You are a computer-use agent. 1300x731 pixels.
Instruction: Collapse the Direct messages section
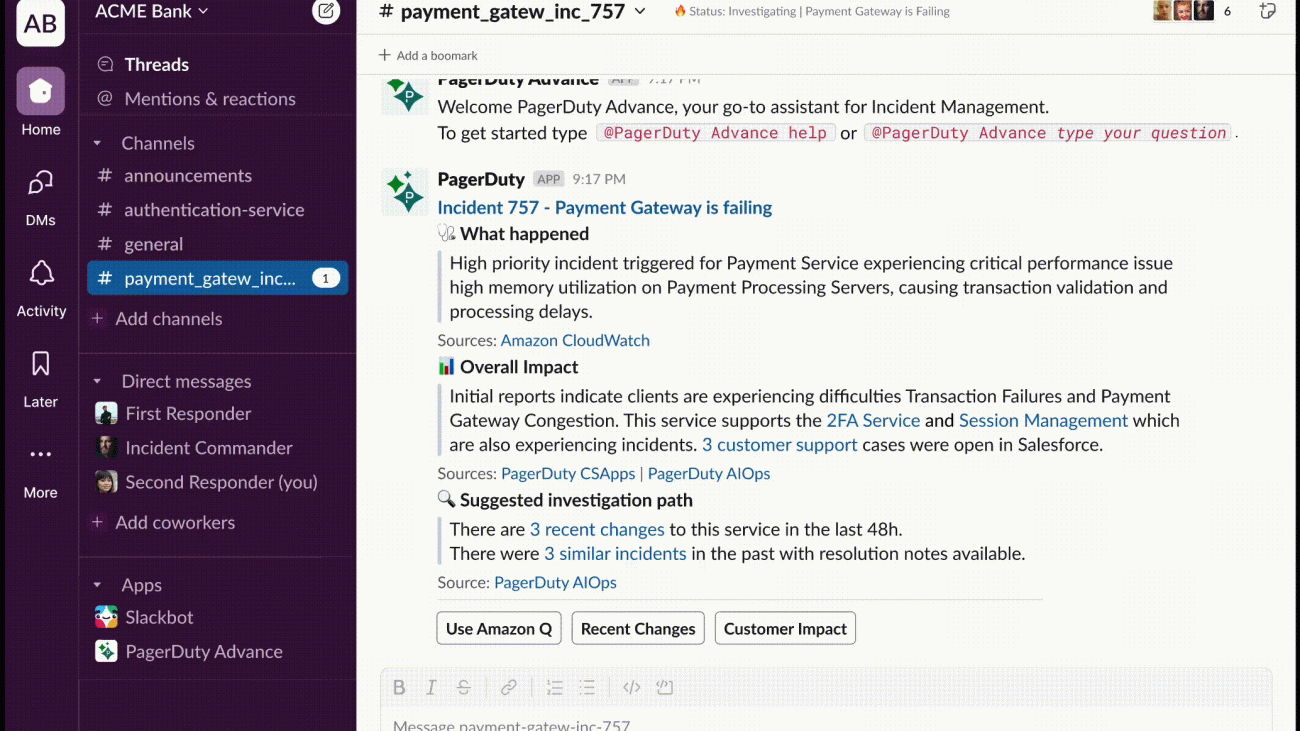97,381
